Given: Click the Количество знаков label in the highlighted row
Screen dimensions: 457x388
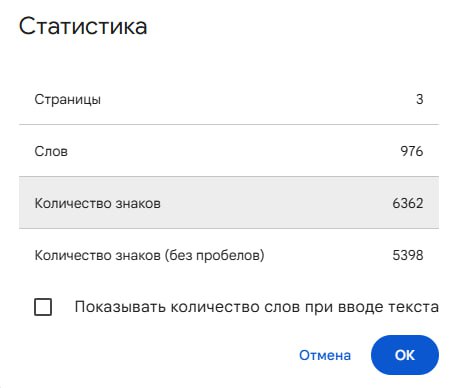Looking at the screenshot, I should click(98, 203).
